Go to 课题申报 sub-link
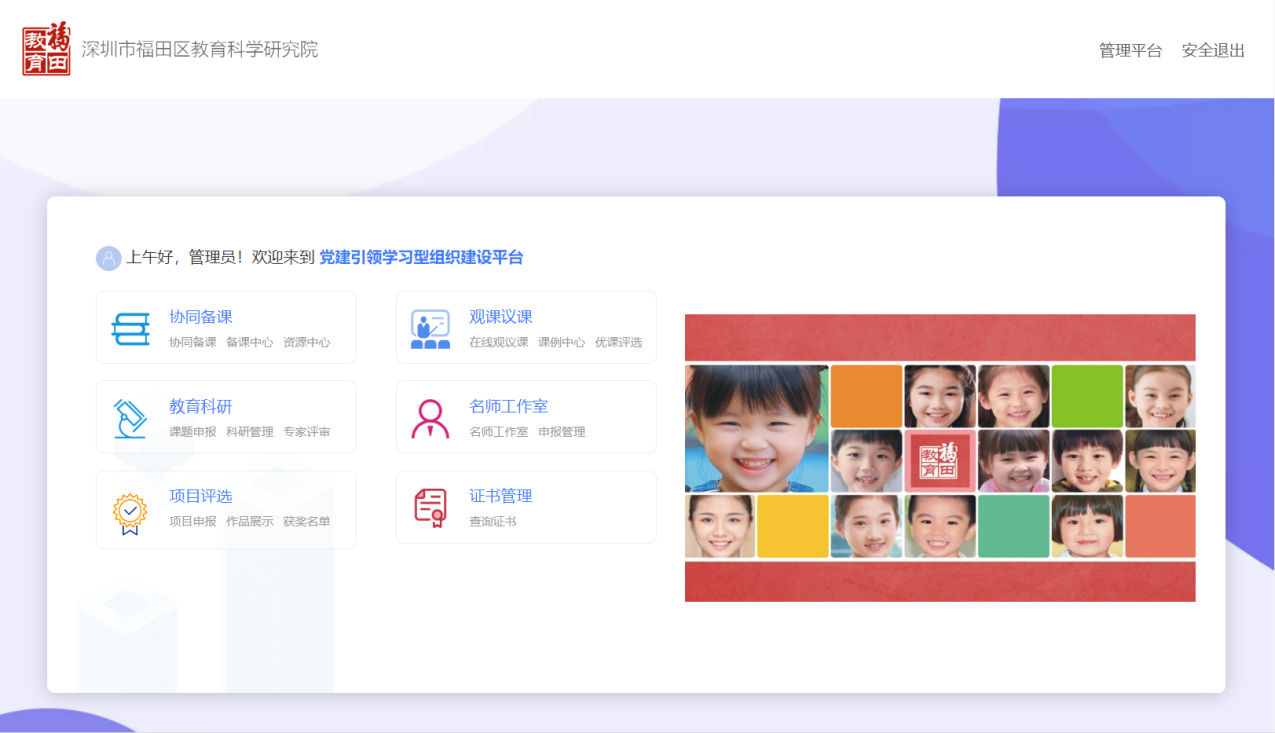 (193, 432)
